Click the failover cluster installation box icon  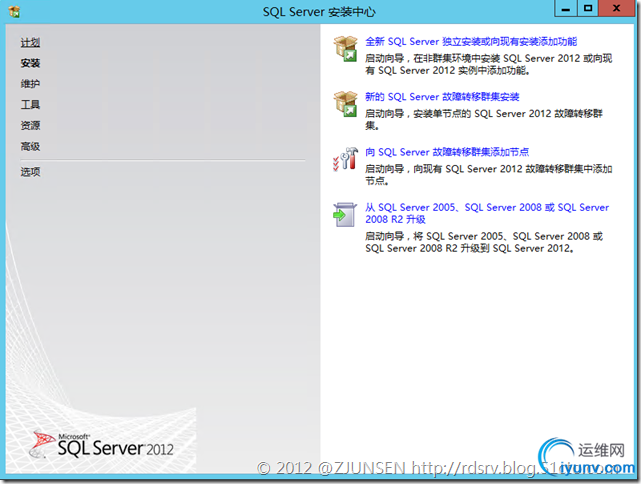pyautogui.click(x=345, y=104)
